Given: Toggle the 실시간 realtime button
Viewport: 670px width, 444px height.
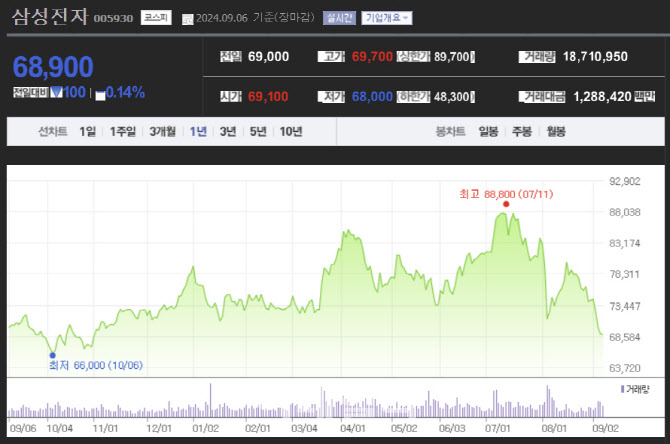Looking at the screenshot, I should pos(339,18).
